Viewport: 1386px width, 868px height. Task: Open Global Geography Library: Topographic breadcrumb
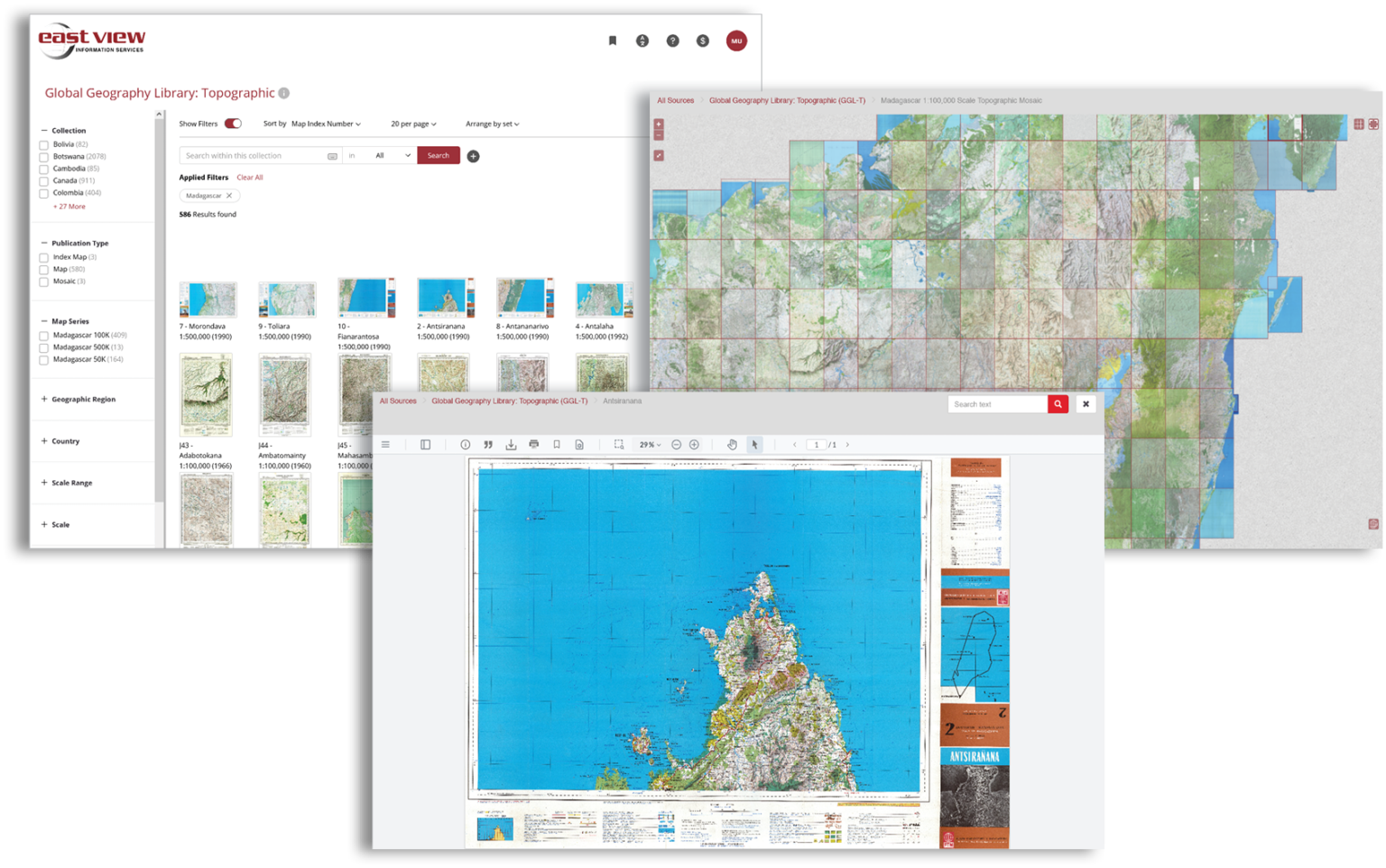click(510, 401)
